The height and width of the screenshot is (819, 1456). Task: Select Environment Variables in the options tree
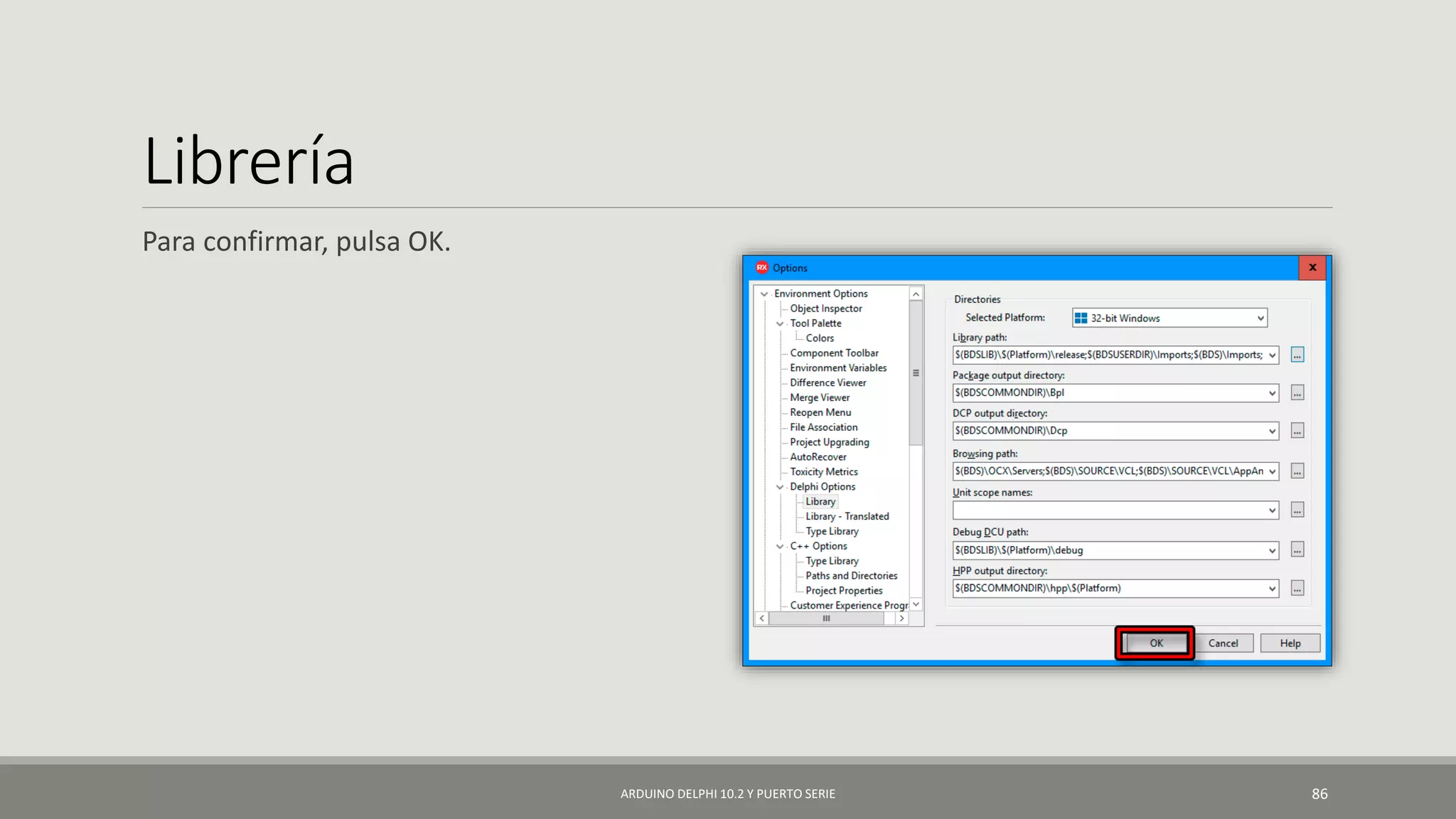[x=838, y=368]
